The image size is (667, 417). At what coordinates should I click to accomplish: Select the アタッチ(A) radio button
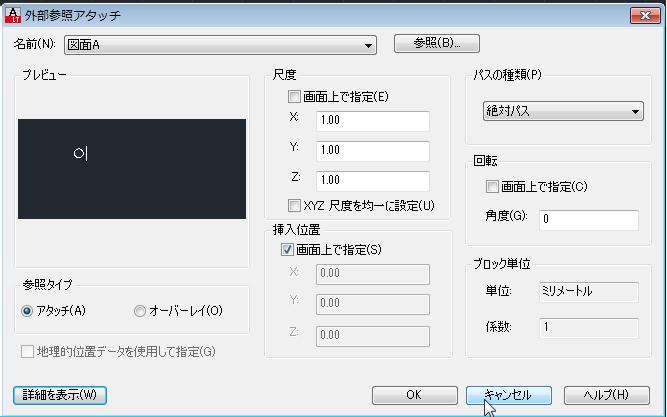tap(27, 311)
